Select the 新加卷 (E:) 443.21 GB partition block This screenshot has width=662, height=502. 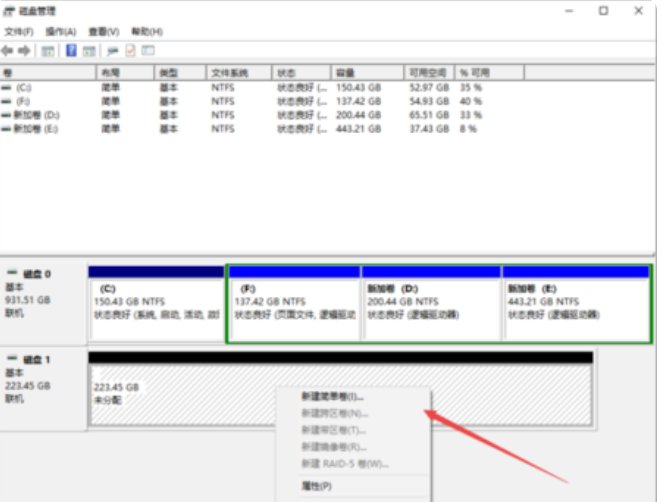pyautogui.click(x=576, y=303)
